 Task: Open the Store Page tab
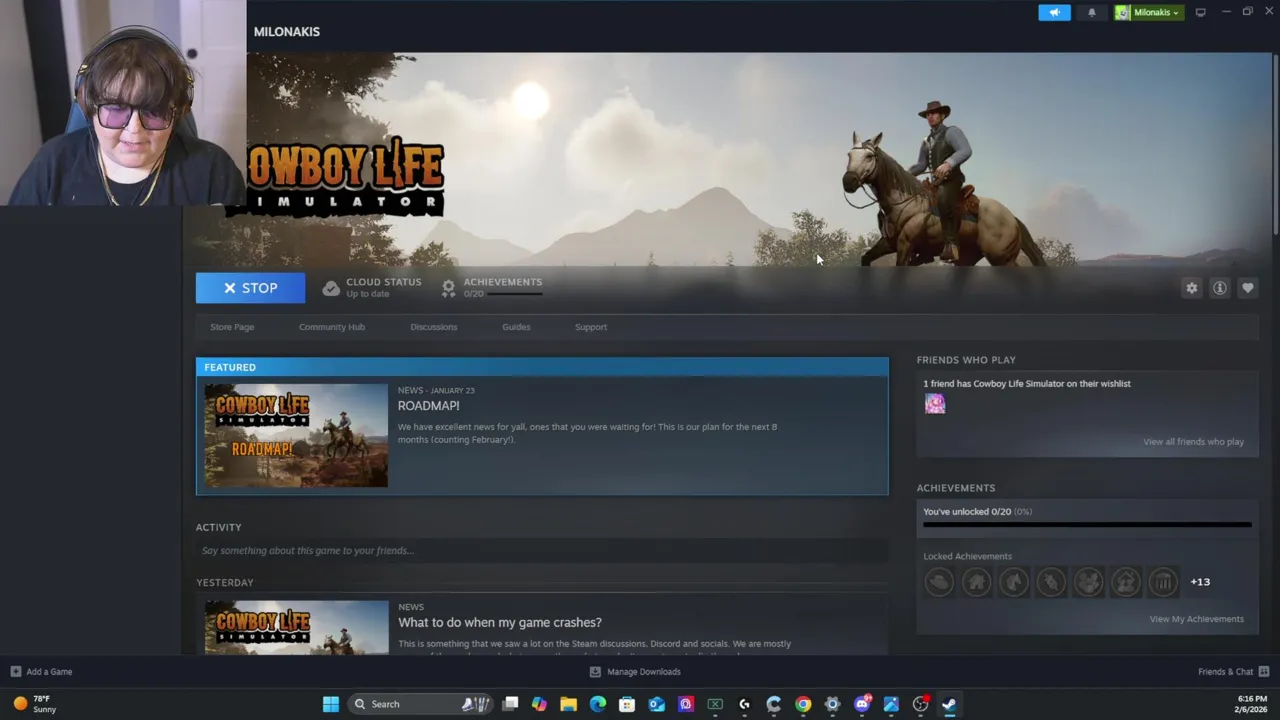tap(232, 327)
